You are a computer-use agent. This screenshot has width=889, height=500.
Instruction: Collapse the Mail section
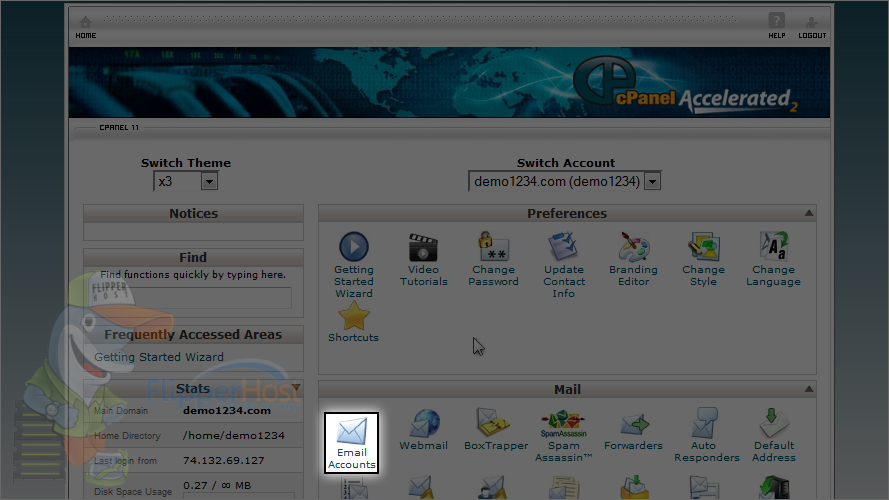coord(809,389)
